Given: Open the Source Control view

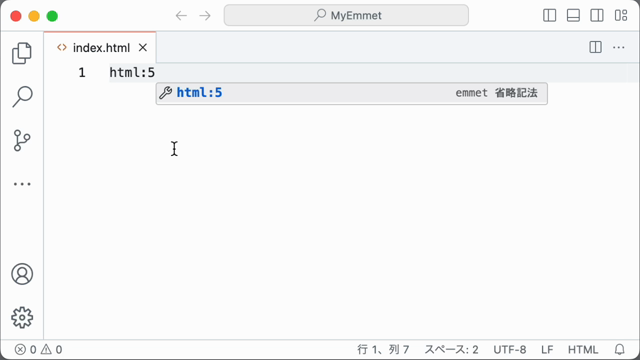Looking at the screenshot, I should [22, 140].
